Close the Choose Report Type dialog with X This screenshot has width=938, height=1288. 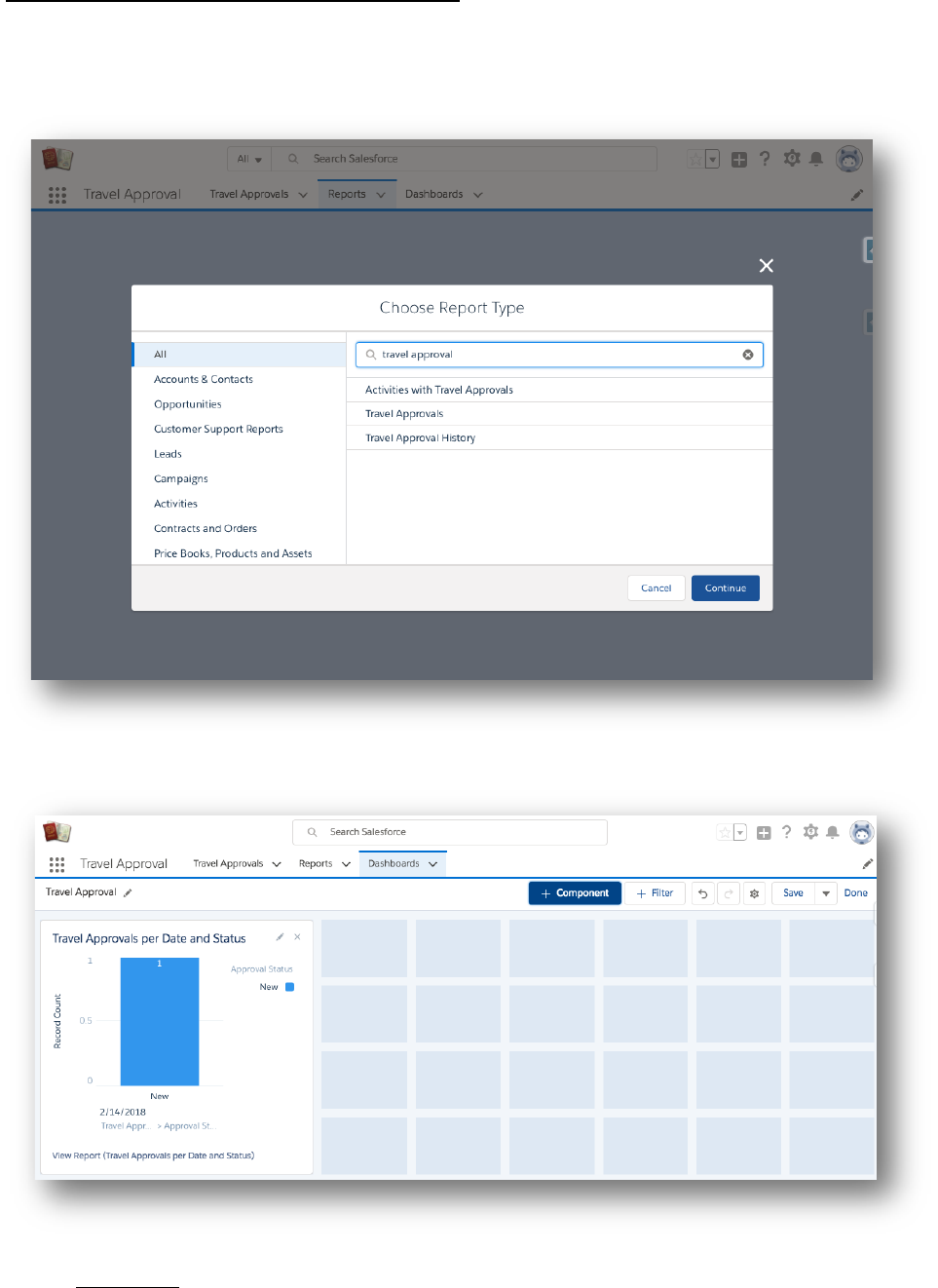click(x=767, y=266)
